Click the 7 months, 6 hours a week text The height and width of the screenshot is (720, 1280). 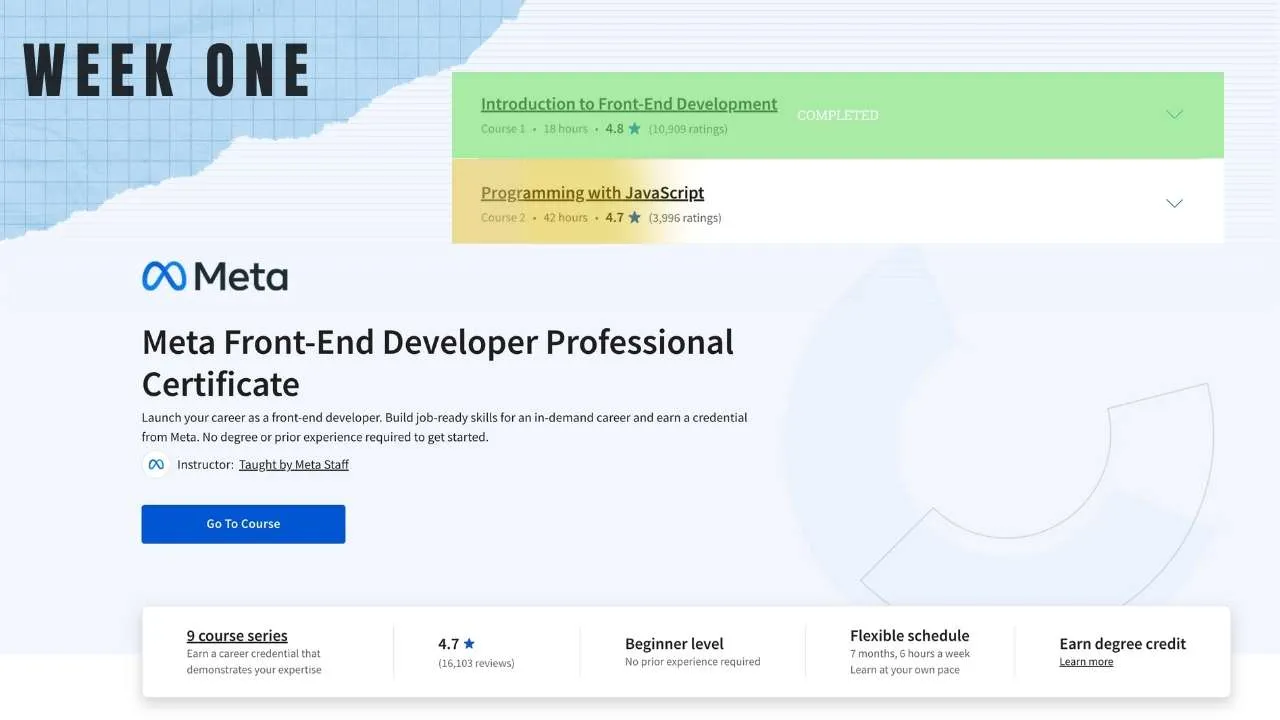pyautogui.click(x=910, y=654)
